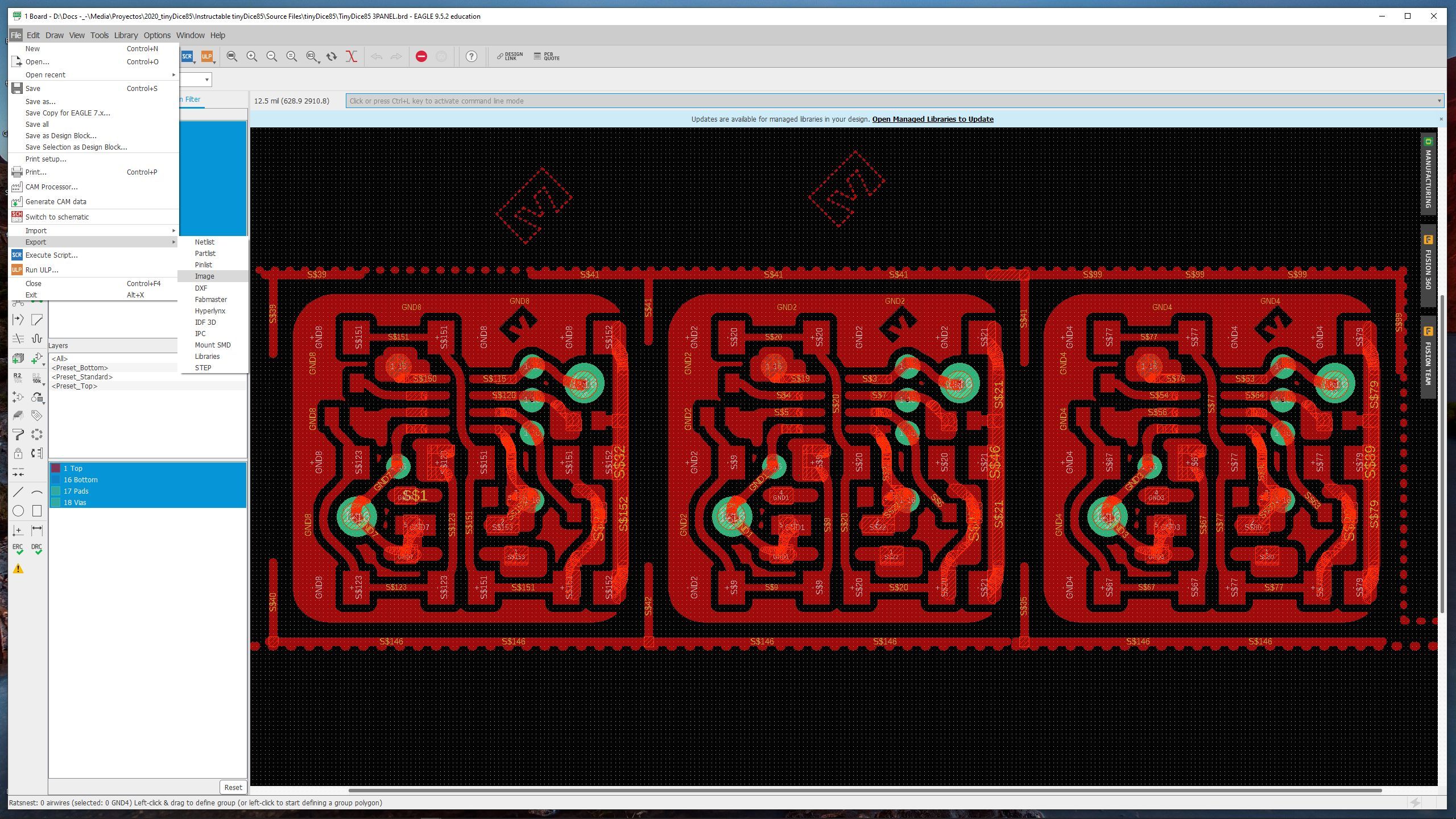This screenshot has width=1456, height=819.
Task: Click the Ratsnest icon in toolbar
Action: click(x=351, y=56)
